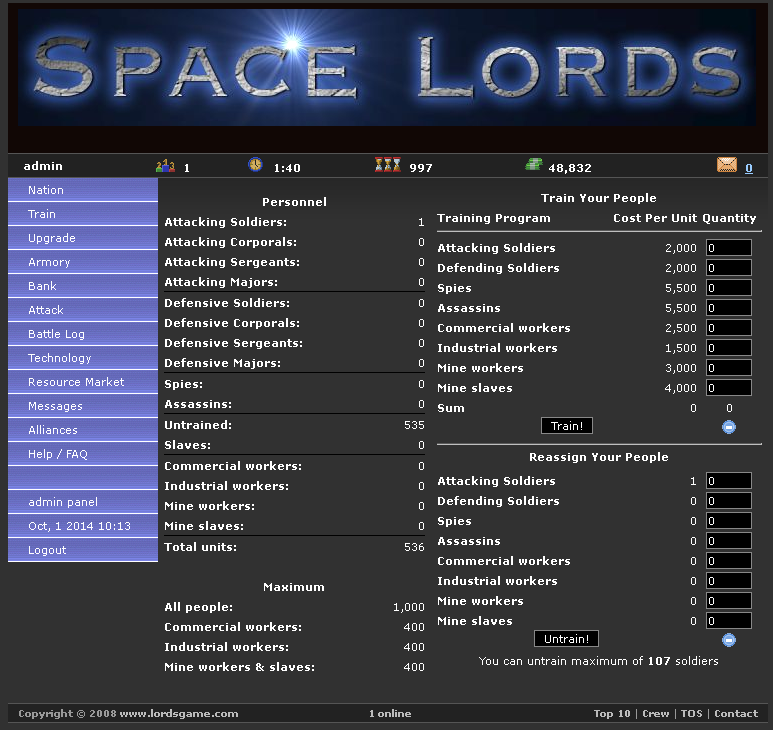The height and width of the screenshot is (730, 773).
Task: Open the Top 10 footer link
Action: [612, 713]
